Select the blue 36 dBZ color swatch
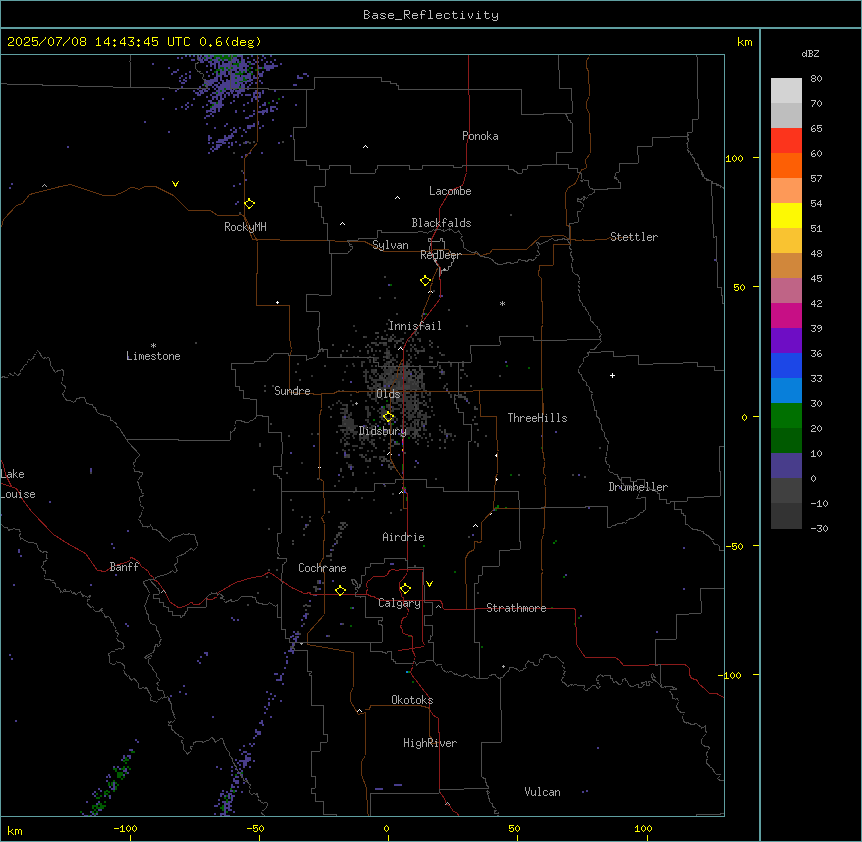This screenshot has height=842, width=862. click(786, 365)
